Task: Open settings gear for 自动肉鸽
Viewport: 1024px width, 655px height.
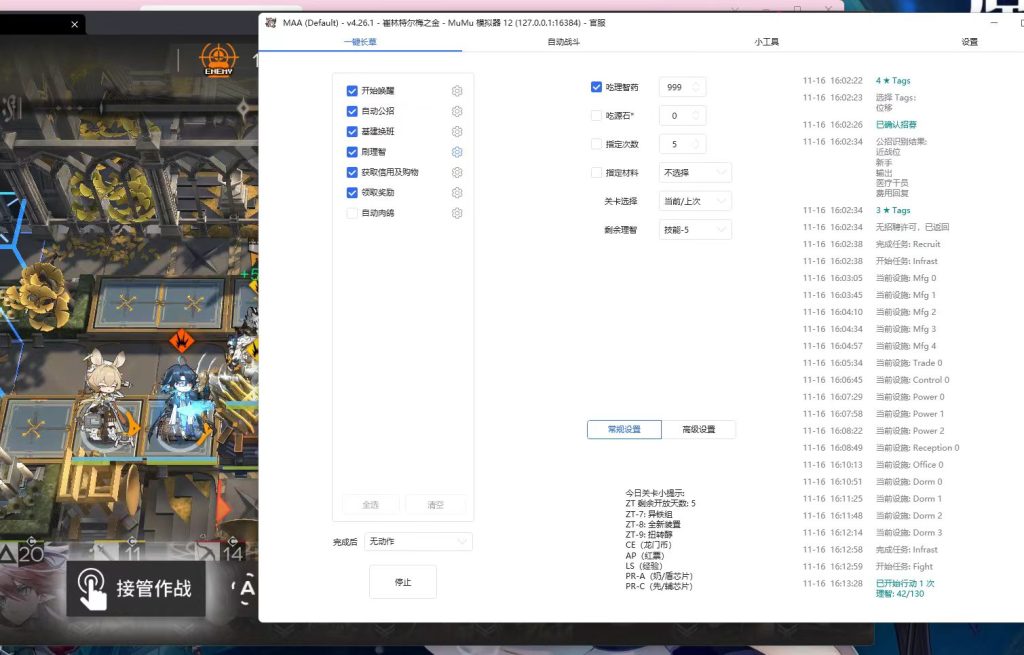Action: coord(457,213)
